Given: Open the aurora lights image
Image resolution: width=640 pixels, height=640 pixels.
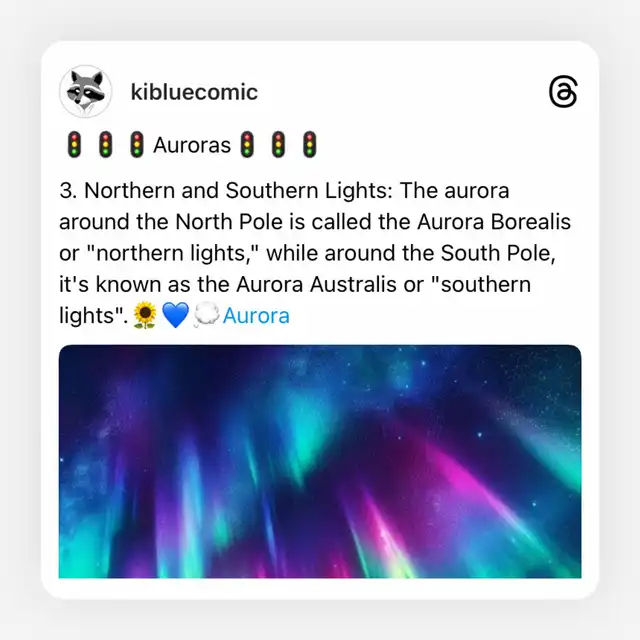Looking at the screenshot, I should tap(320, 461).
